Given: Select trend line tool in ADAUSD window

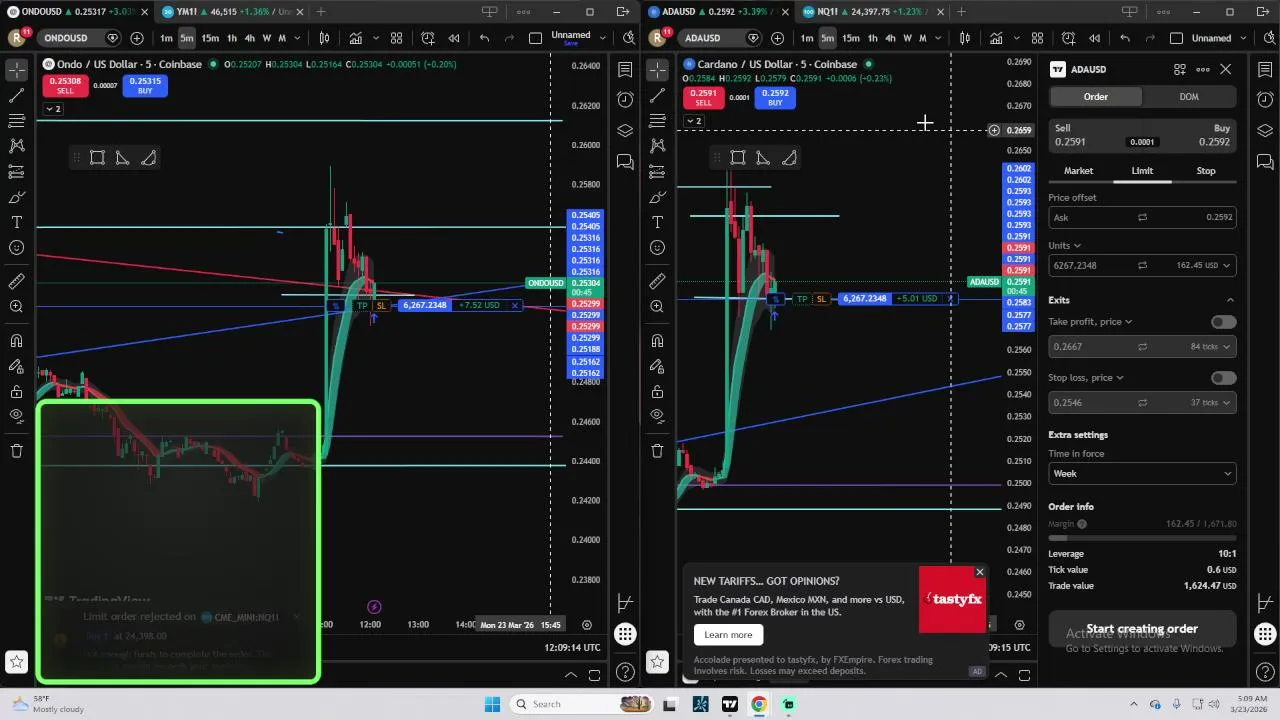Looking at the screenshot, I should click(x=657, y=95).
